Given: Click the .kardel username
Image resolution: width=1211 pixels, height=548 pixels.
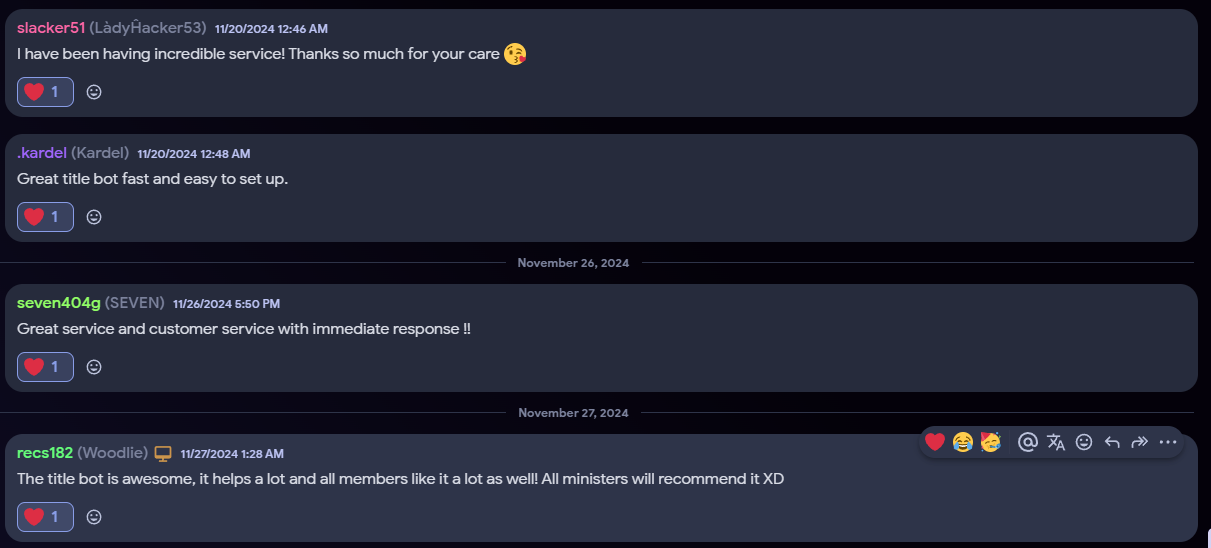Looking at the screenshot, I should (x=42, y=153).
